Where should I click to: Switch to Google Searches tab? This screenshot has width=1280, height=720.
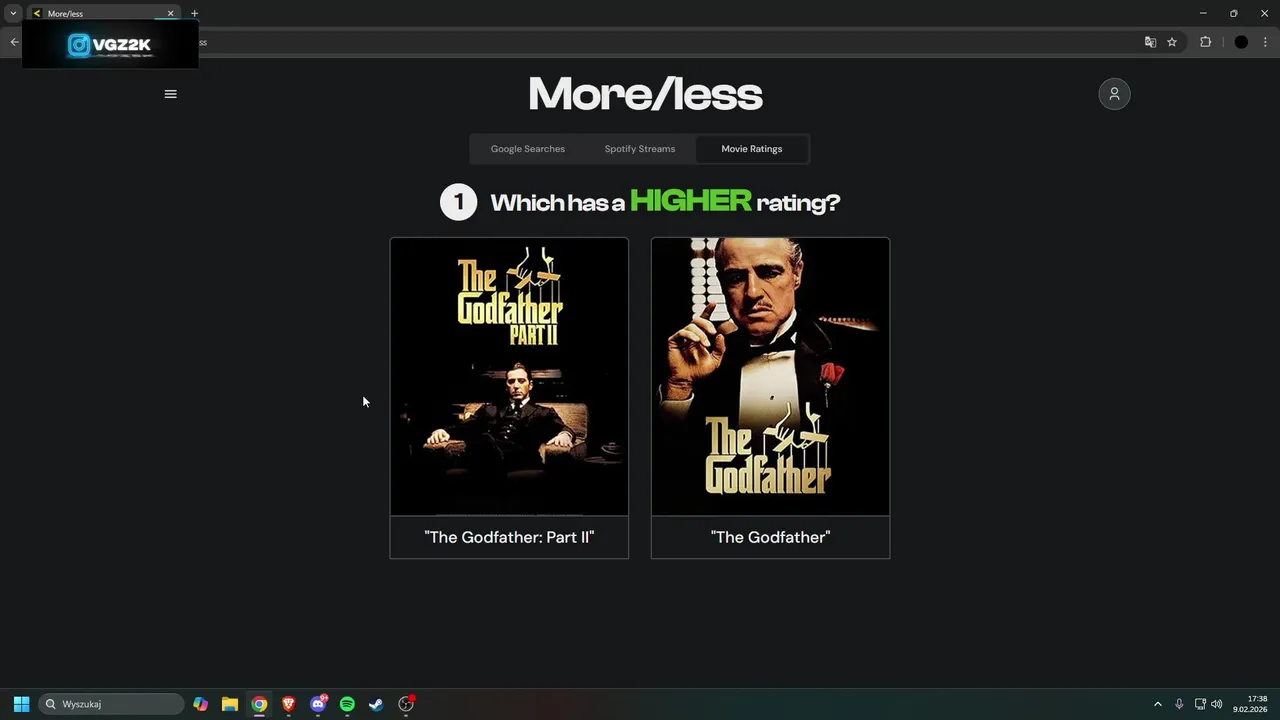click(x=528, y=149)
